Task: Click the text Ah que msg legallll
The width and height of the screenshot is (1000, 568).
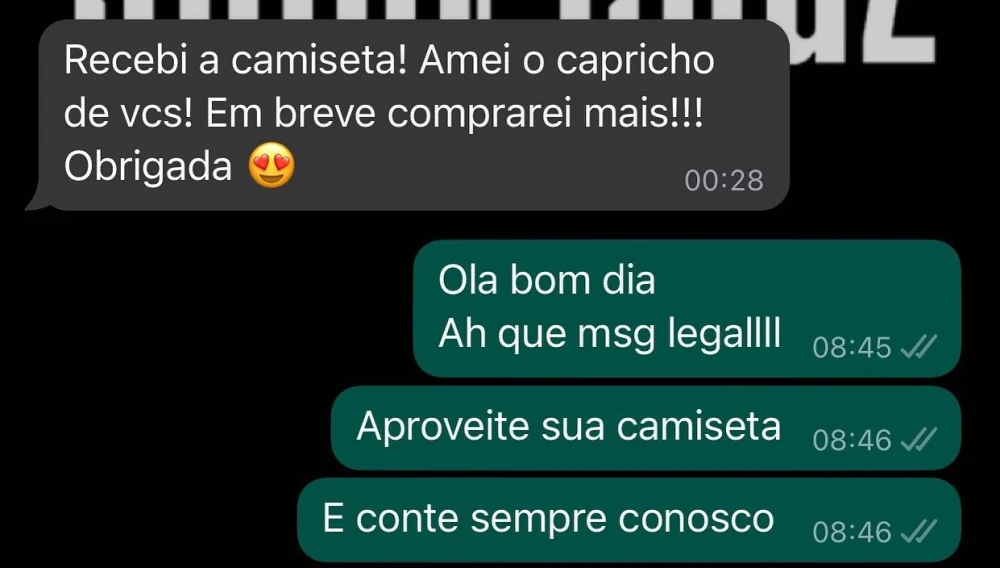Action: 610,334
